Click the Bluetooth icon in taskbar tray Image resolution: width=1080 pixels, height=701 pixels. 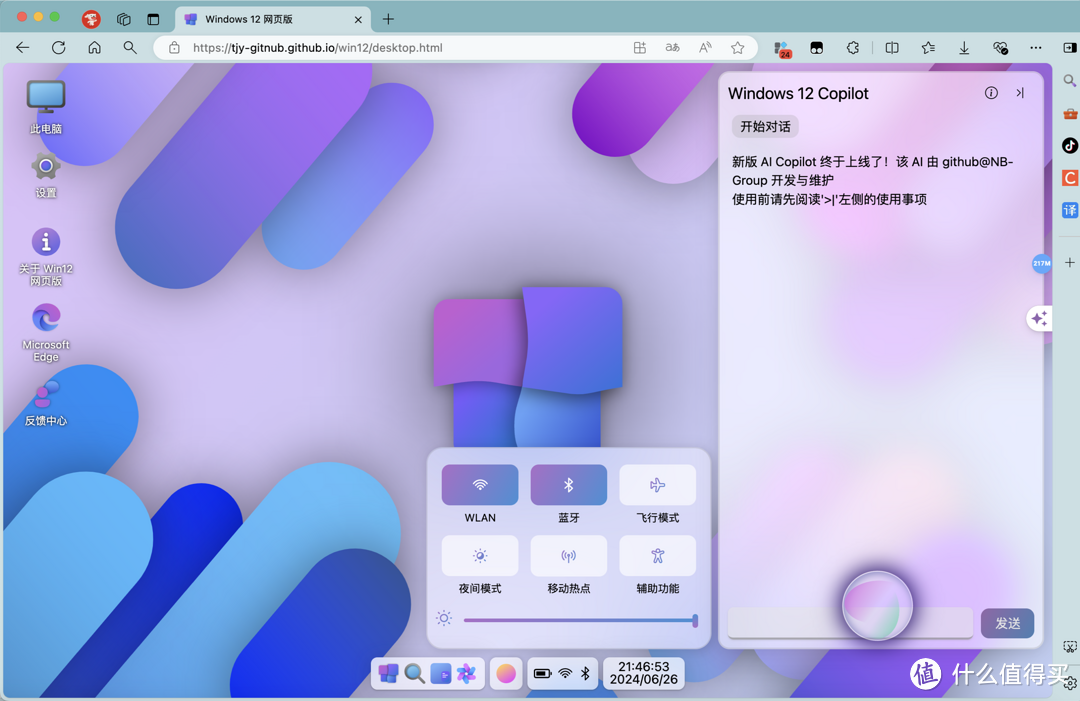tap(585, 673)
